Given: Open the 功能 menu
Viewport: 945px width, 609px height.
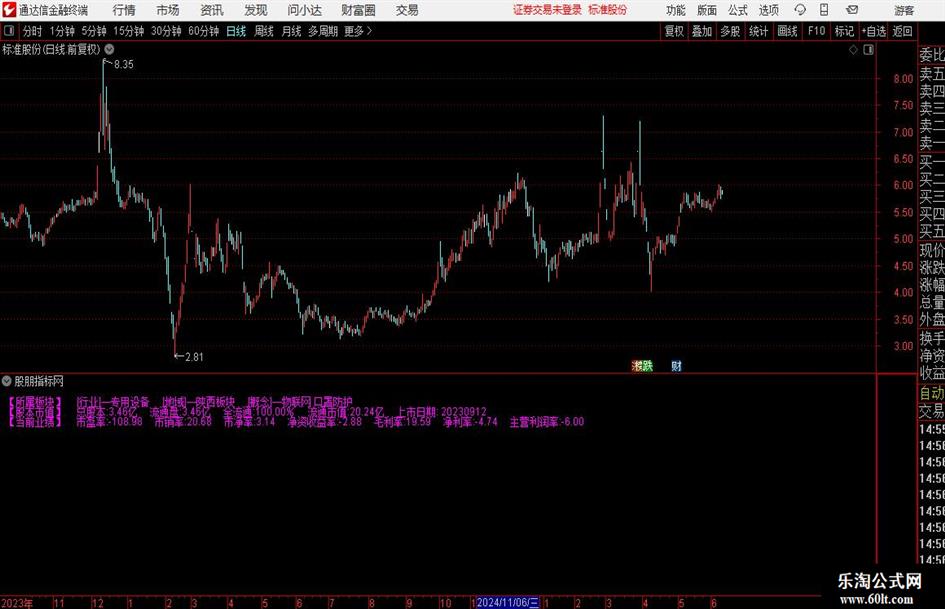Looking at the screenshot, I should [676, 10].
